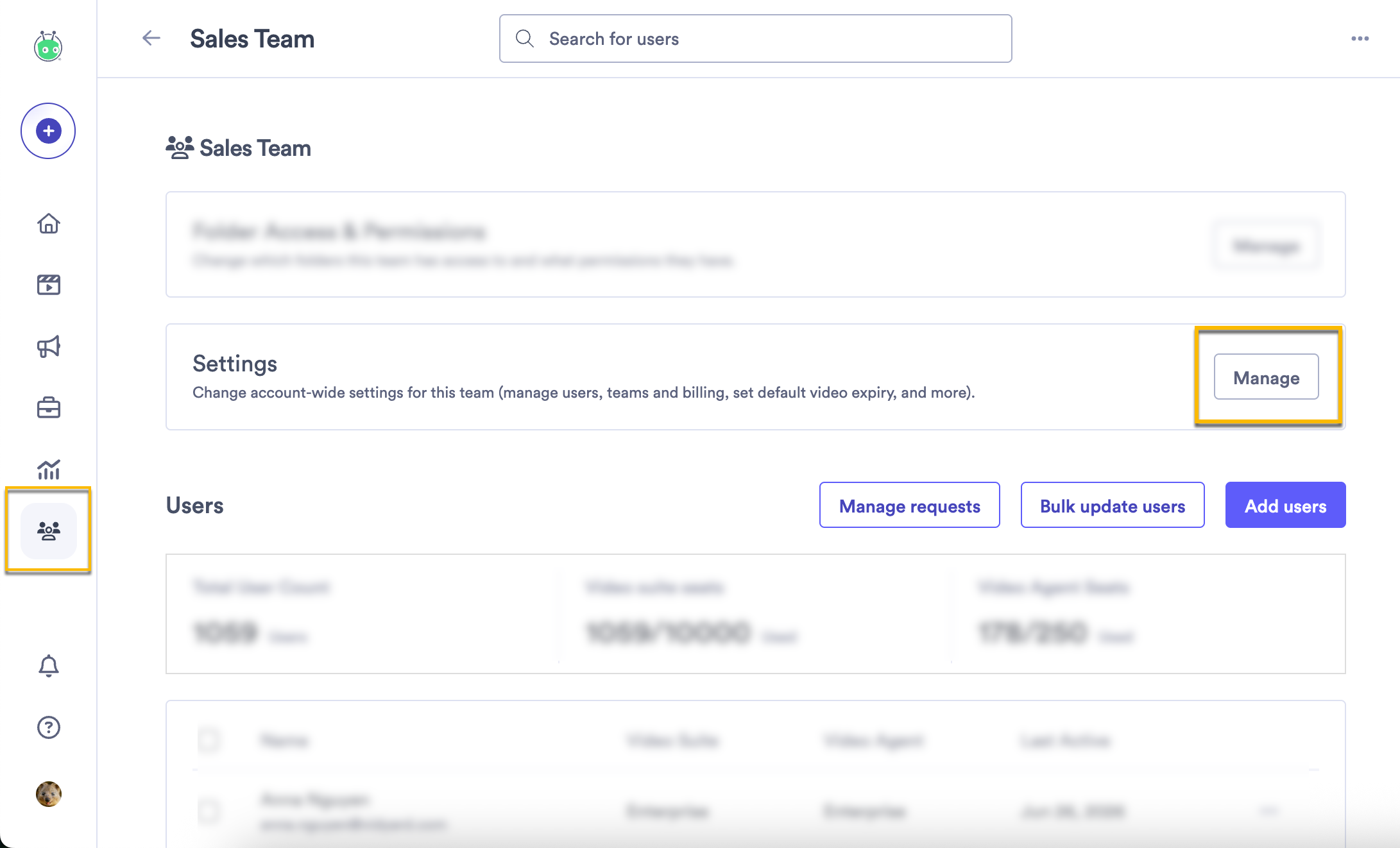
Task: Click Manage in the Settings card
Action: click(1267, 377)
